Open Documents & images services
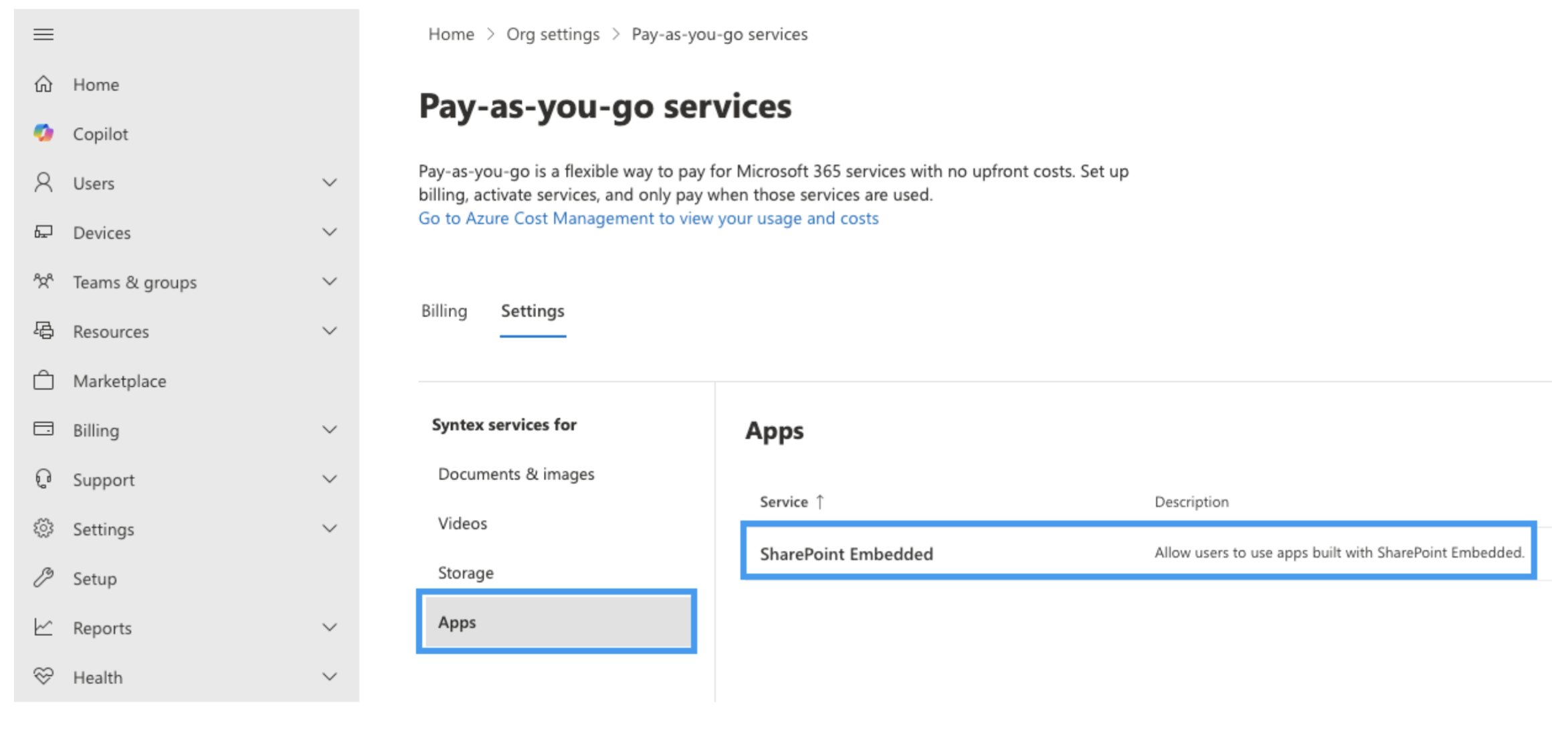Viewport: 1568px width, 747px height. 516,474
